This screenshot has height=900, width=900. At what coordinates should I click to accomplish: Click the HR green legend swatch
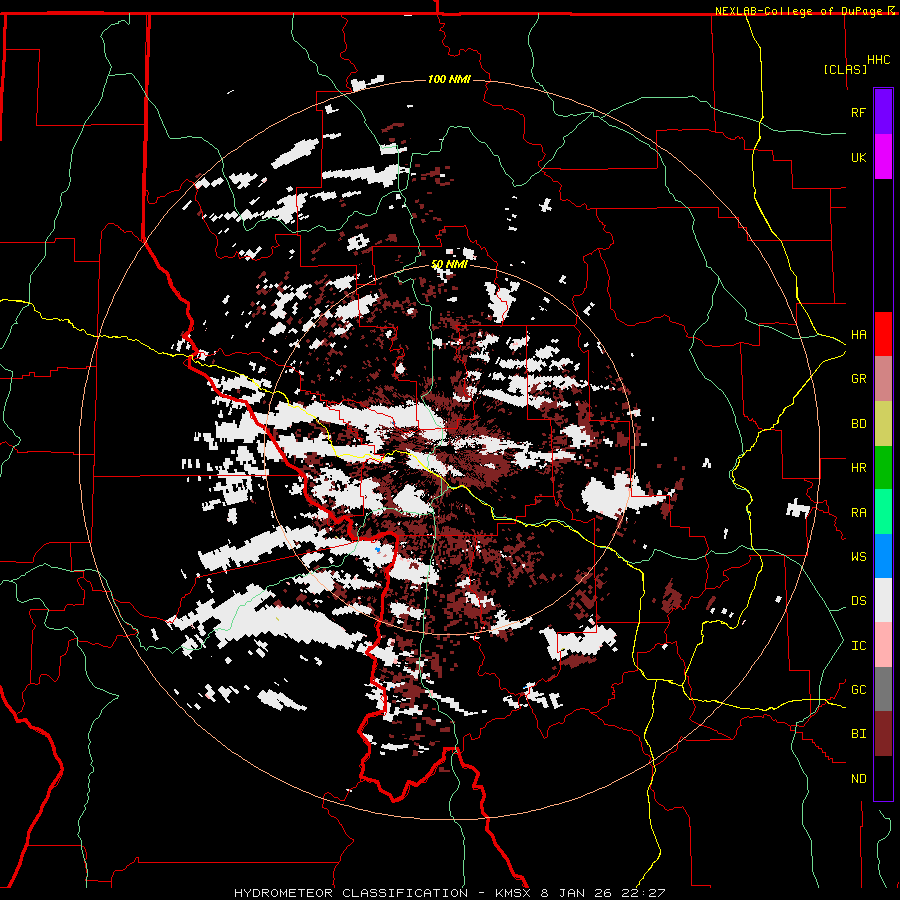coord(883,468)
